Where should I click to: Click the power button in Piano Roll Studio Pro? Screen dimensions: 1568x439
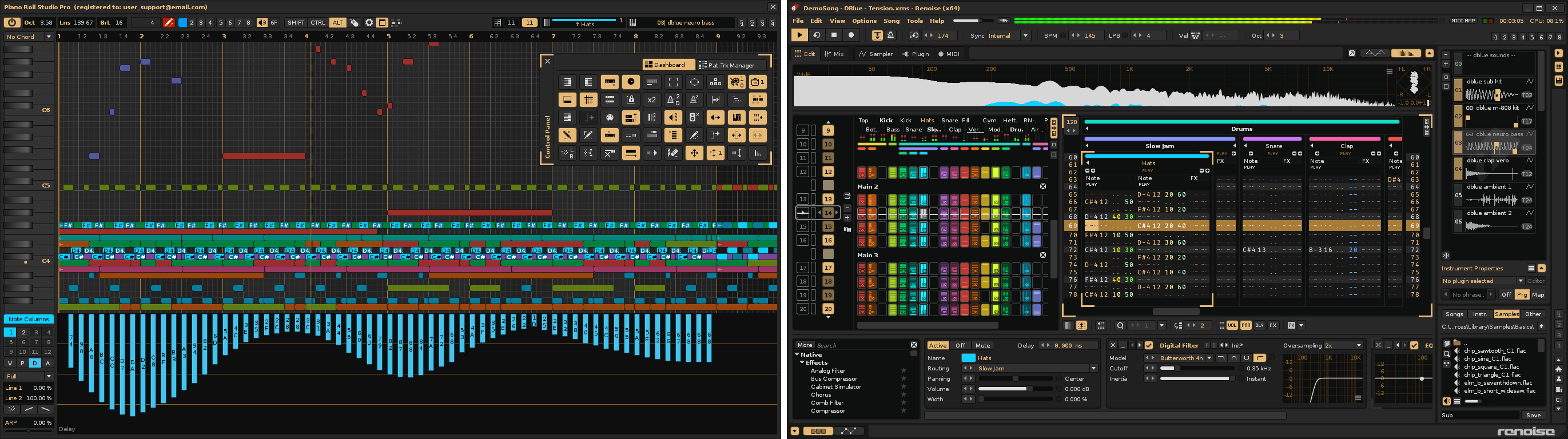(11, 22)
